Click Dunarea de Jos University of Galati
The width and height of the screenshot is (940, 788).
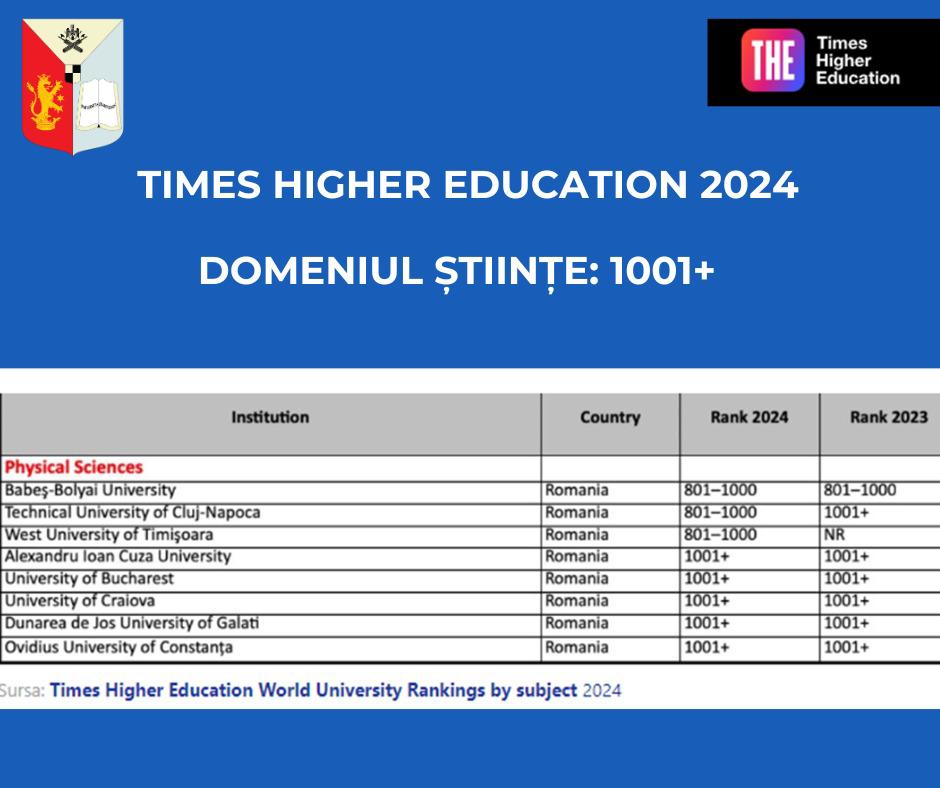(x=132, y=623)
